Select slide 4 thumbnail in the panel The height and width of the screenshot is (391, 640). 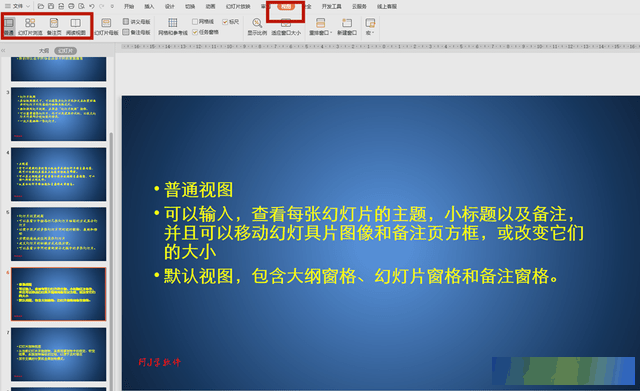[58, 174]
